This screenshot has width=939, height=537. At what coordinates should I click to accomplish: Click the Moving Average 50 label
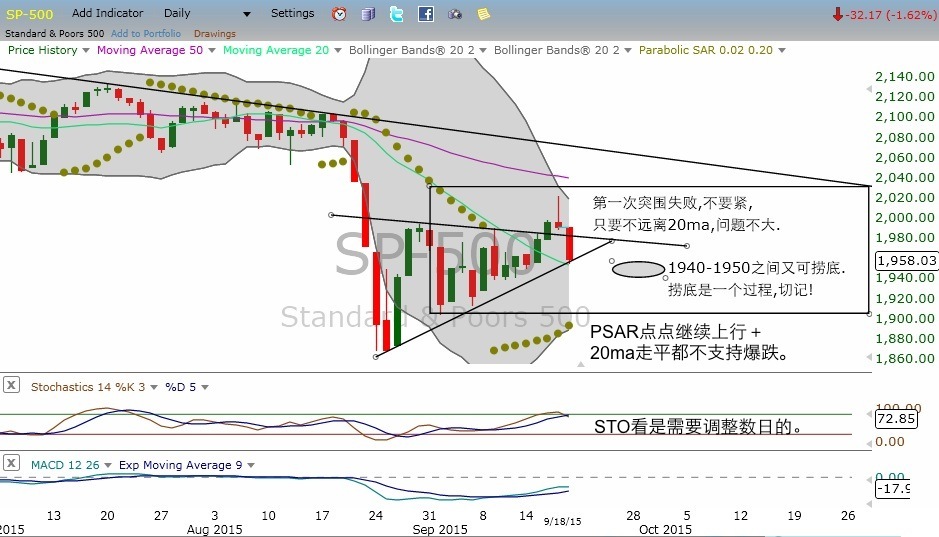tap(150, 50)
